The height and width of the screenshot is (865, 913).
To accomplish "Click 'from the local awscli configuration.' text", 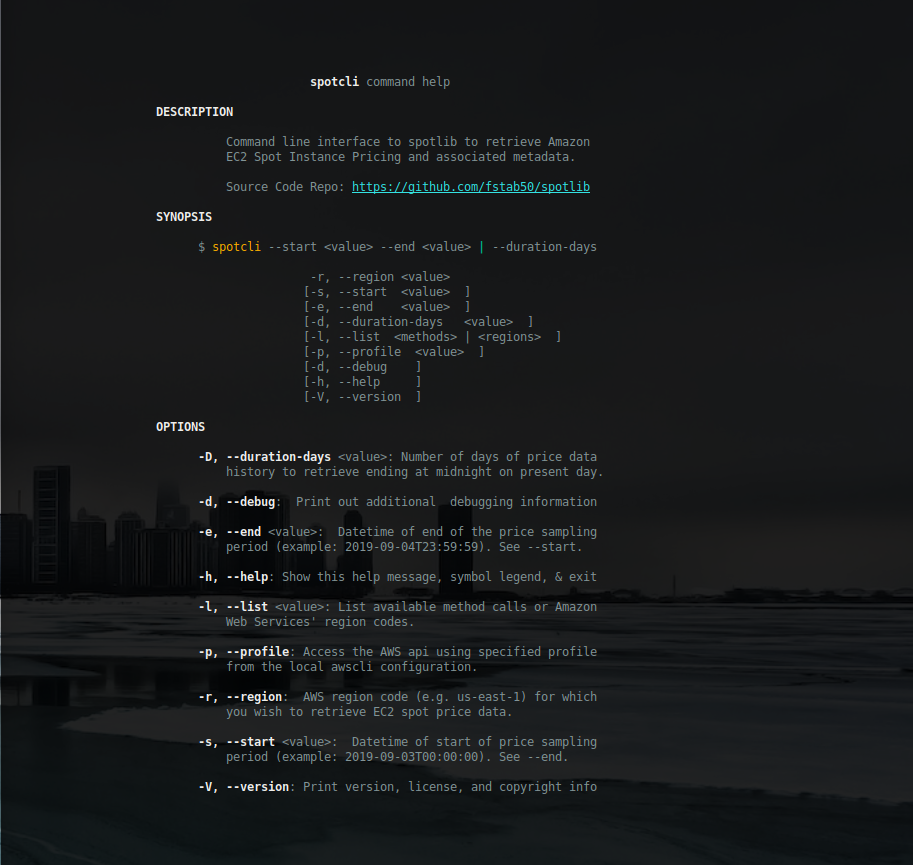I will point(352,667).
